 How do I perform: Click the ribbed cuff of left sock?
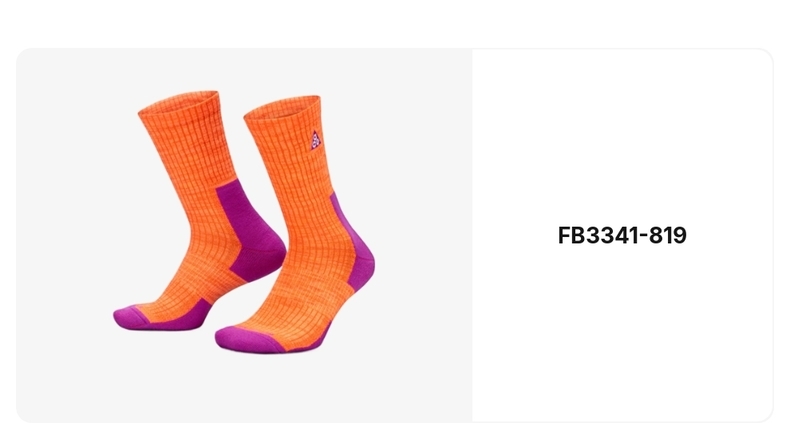[180, 108]
